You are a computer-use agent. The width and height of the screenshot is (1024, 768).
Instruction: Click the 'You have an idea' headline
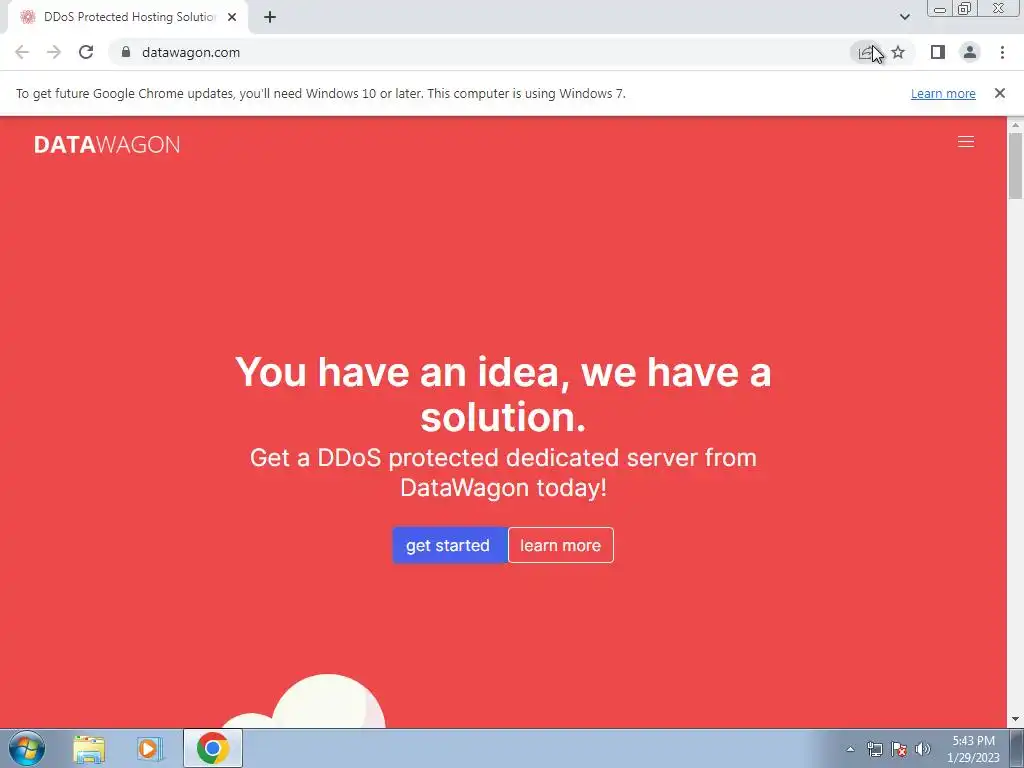[503, 394]
